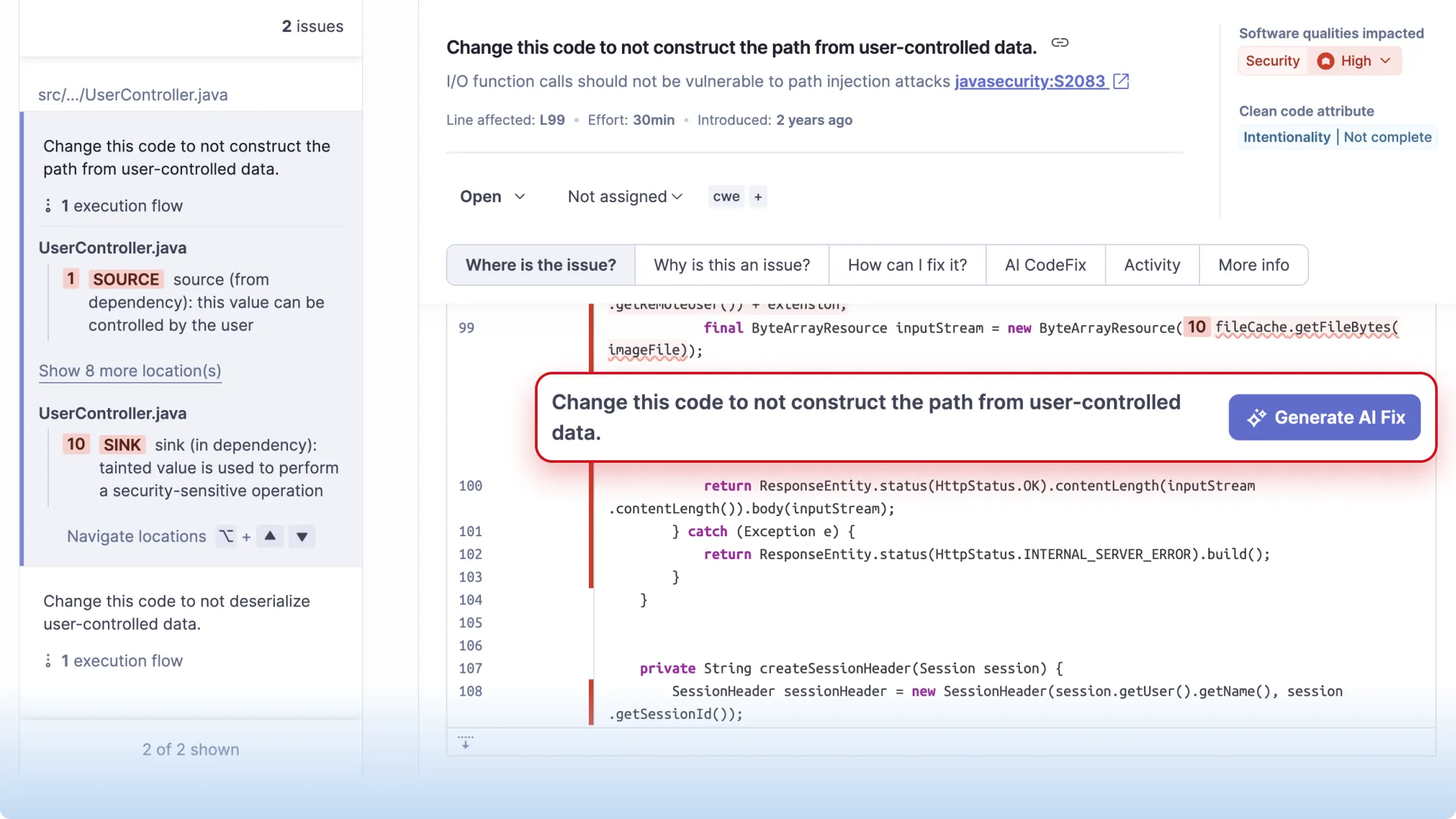
Task: Open the issue status Open dropdown
Action: point(492,197)
